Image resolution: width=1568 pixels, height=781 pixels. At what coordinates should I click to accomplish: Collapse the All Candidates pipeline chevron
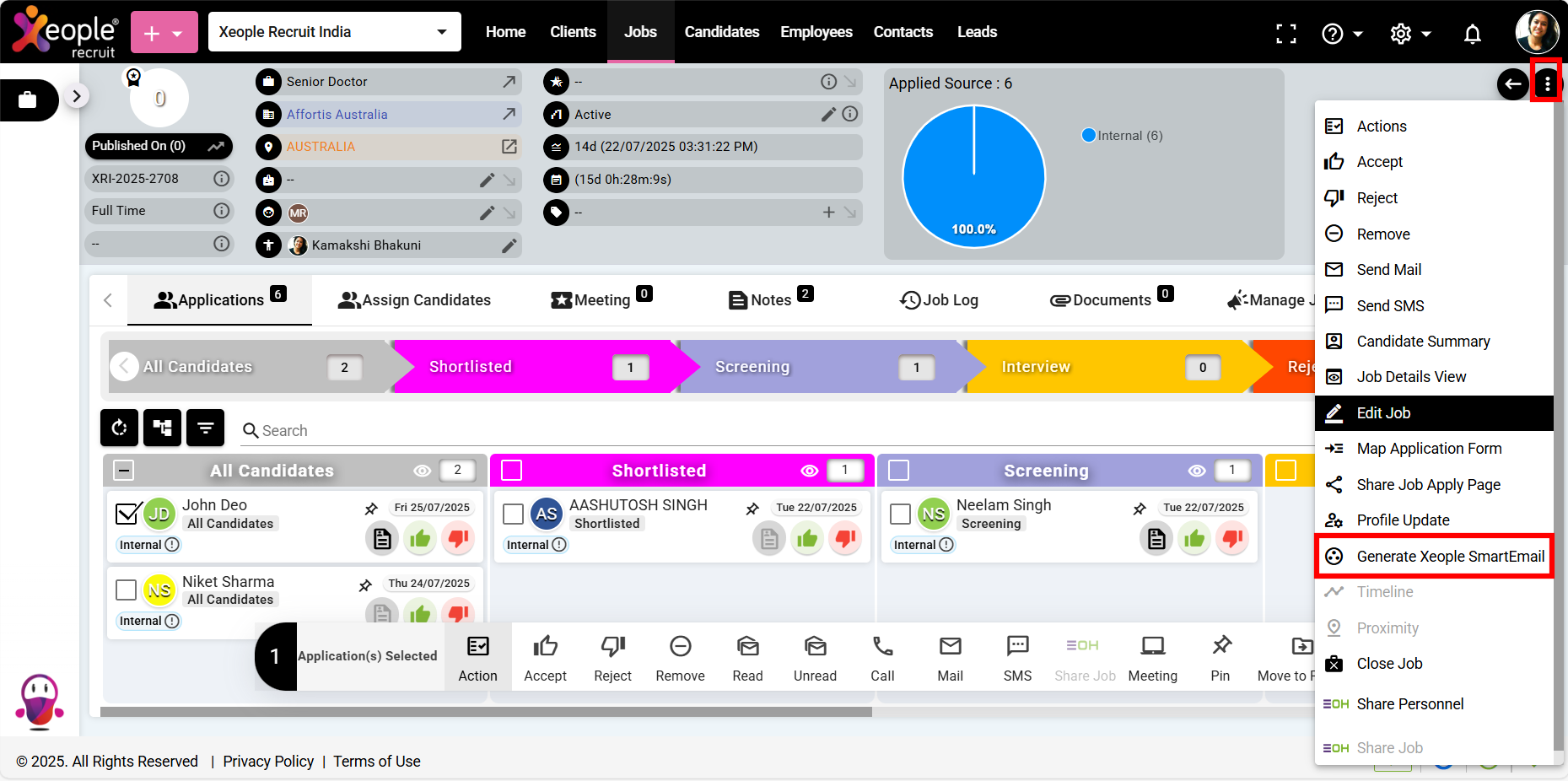coord(124,366)
